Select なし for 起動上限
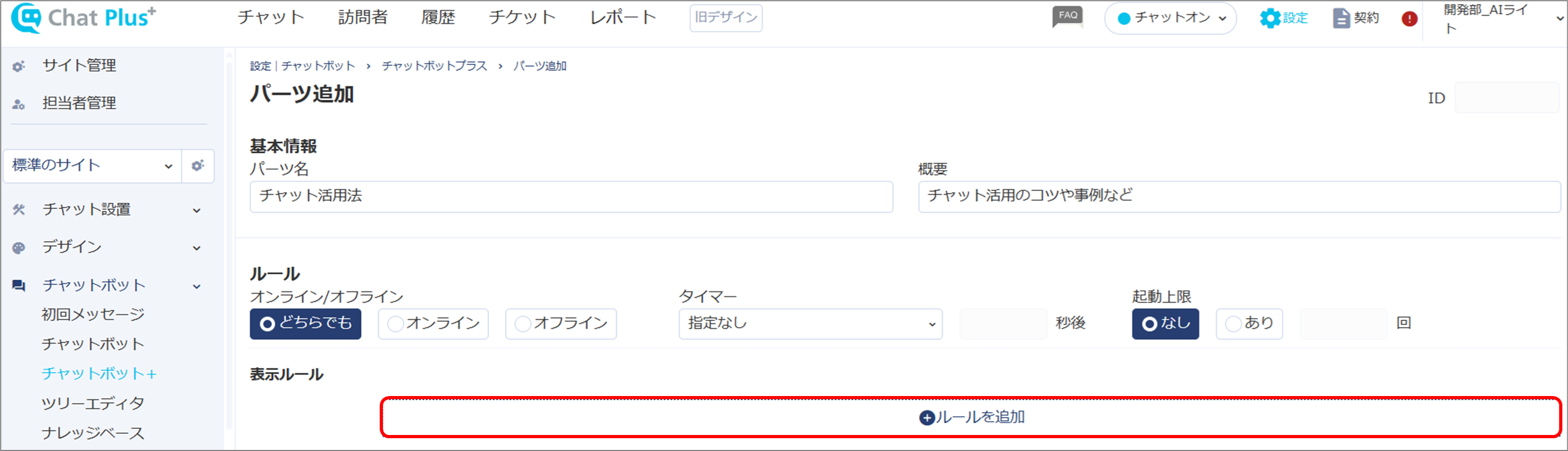 coord(1166,323)
